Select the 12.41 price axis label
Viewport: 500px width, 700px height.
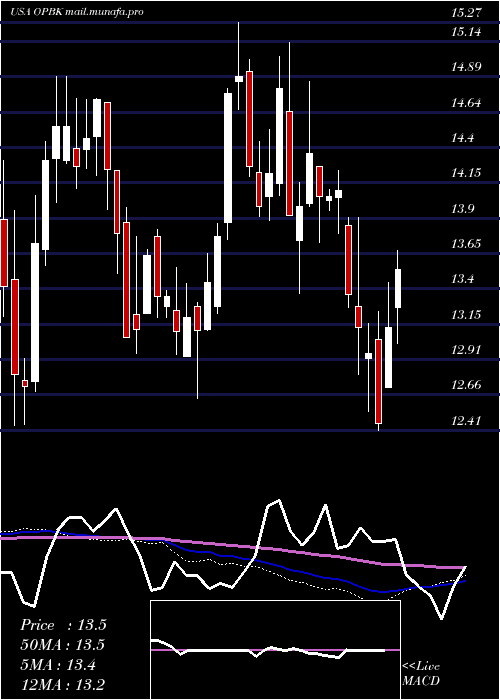pyautogui.click(x=466, y=421)
